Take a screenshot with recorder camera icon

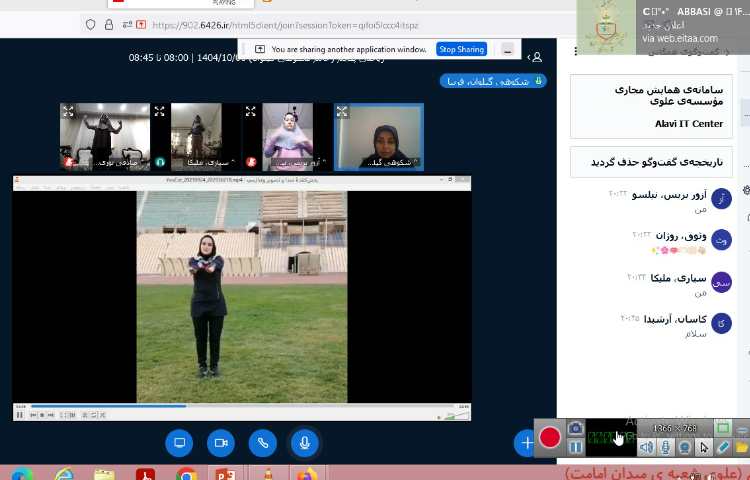click(x=575, y=428)
